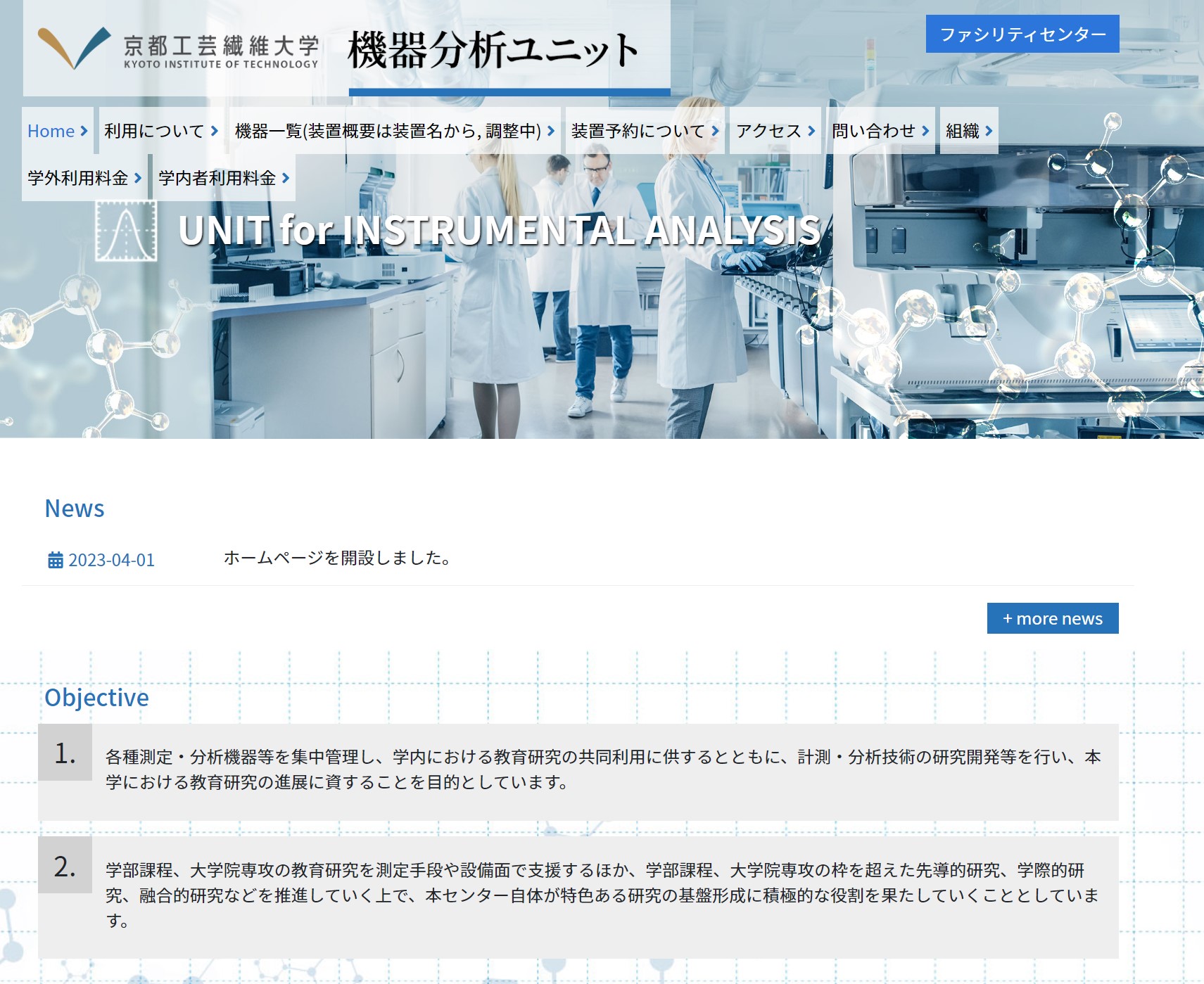
Task: Open the ファシリティセンター button
Action: [1022, 34]
